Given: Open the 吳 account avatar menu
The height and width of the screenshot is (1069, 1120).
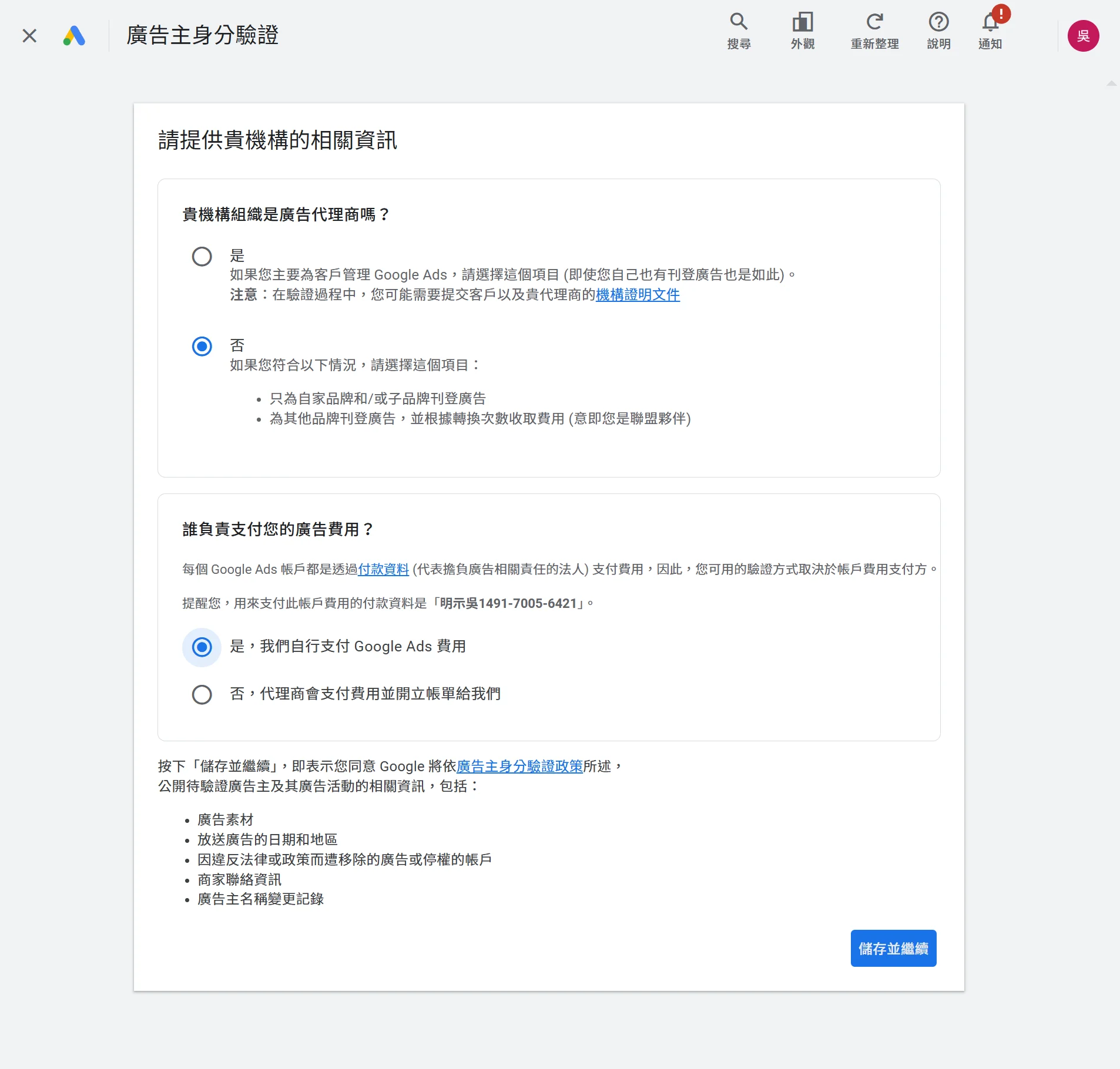Looking at the screenshot, I should (x=1083, y=36).
